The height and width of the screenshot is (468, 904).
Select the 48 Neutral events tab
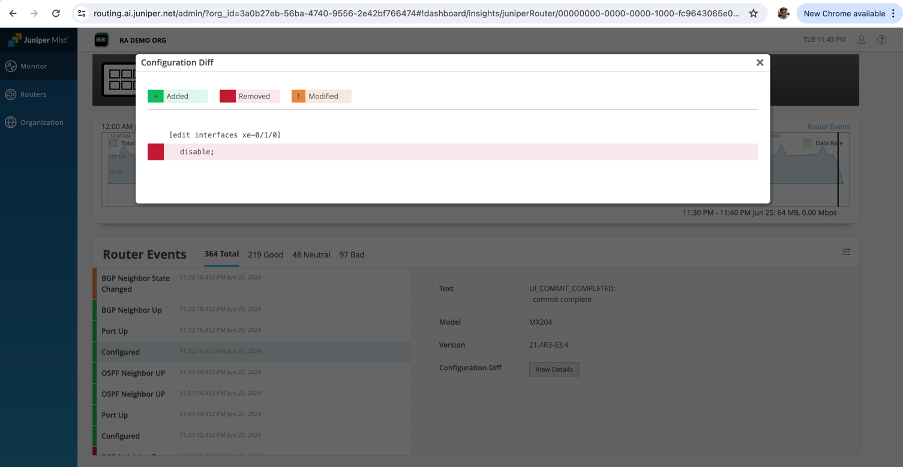click(311, 255)
